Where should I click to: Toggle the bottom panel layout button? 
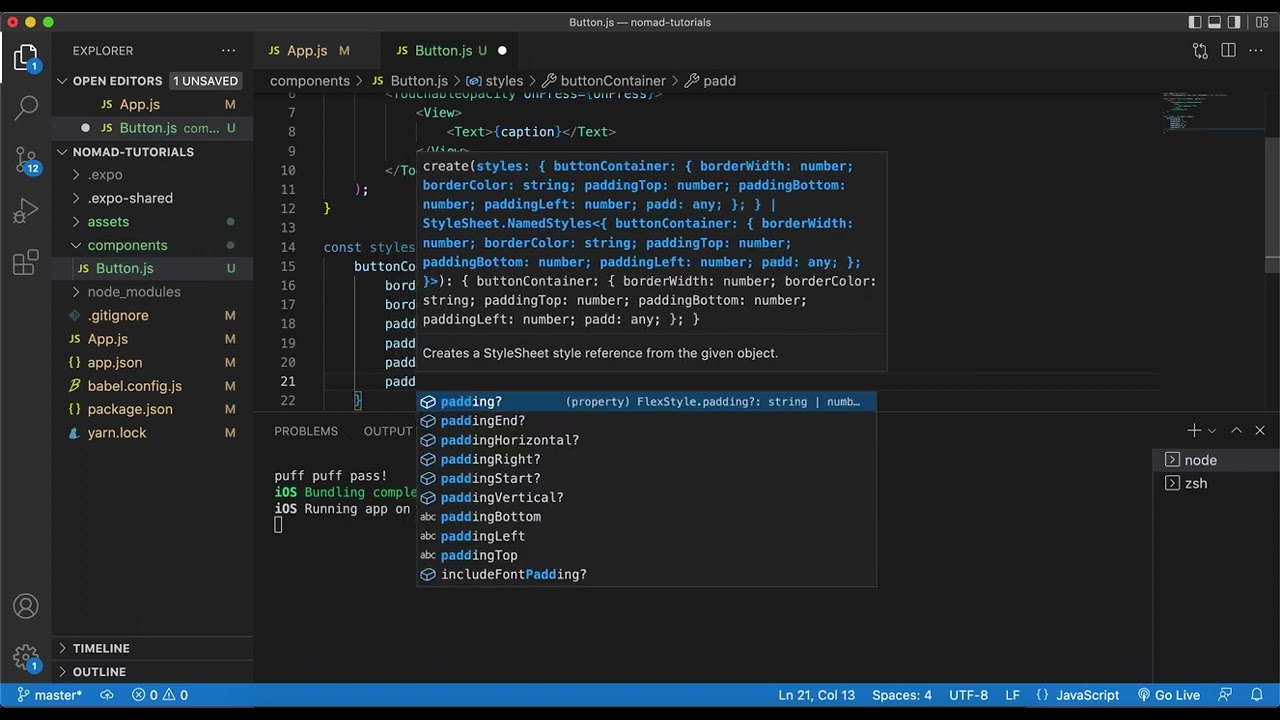click(x=1215, y=22)
